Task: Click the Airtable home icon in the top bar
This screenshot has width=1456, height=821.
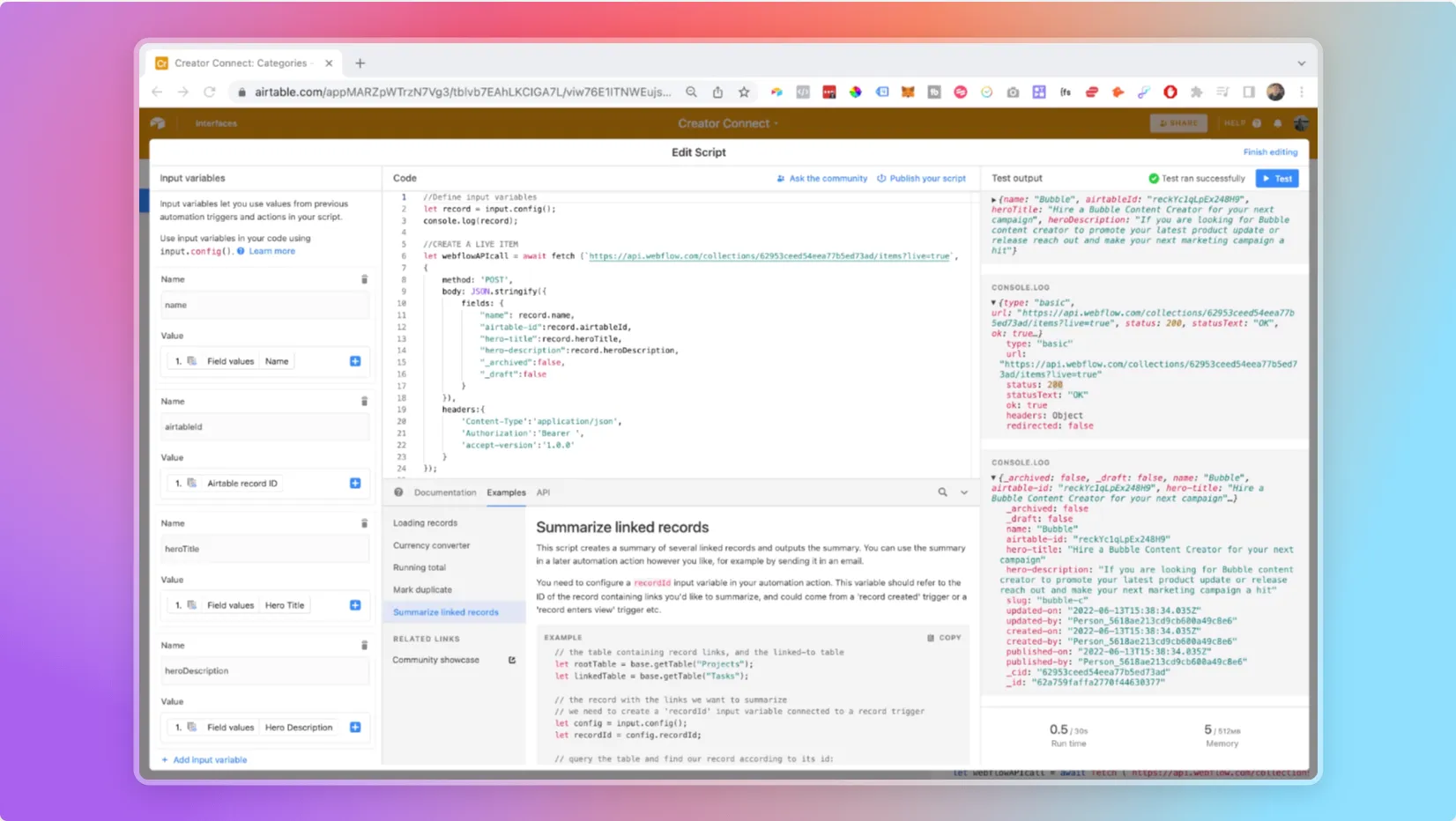Action: point(158,123)
